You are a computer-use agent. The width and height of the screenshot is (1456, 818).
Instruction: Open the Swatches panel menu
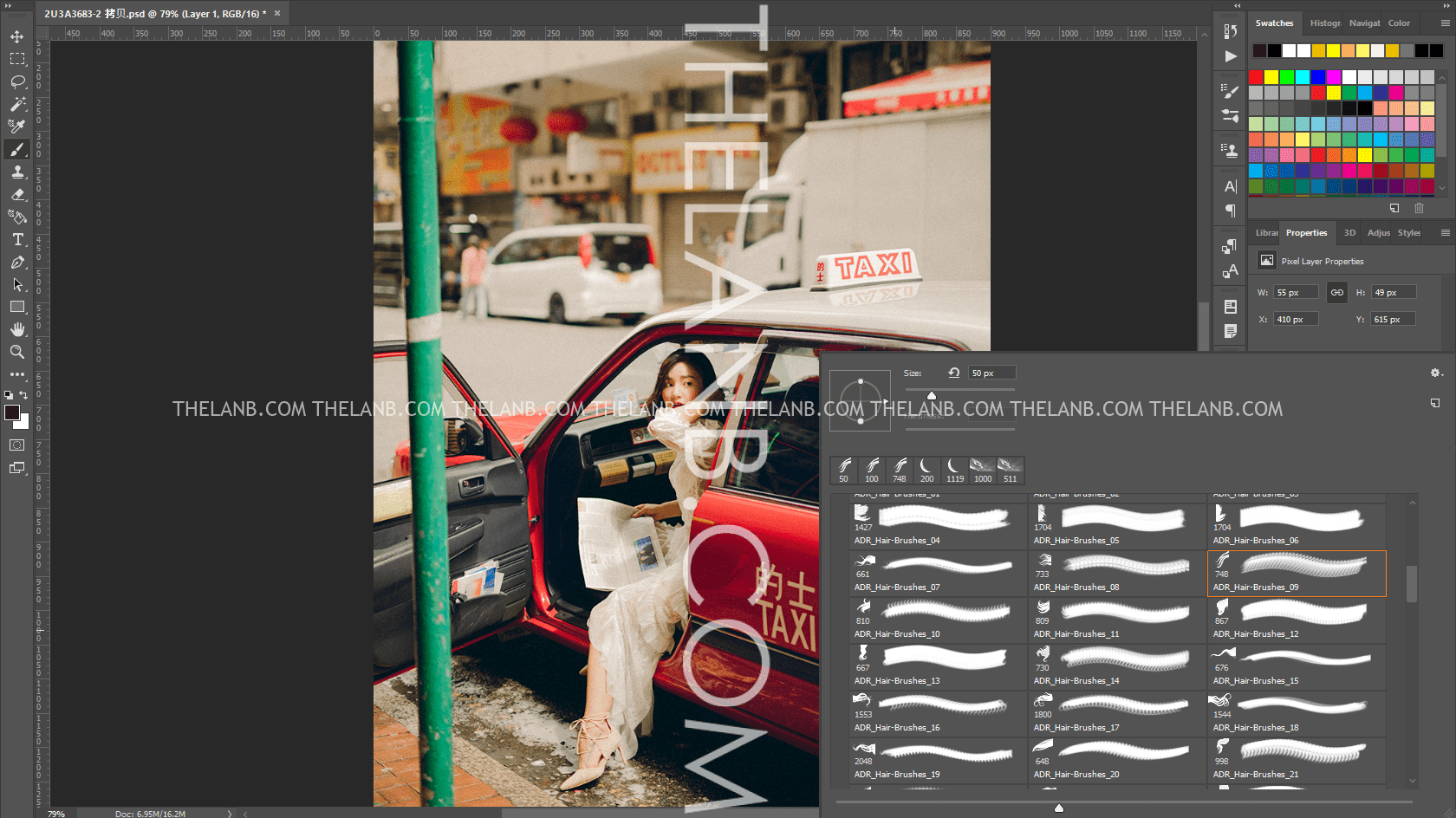[x=1444, y=23]
